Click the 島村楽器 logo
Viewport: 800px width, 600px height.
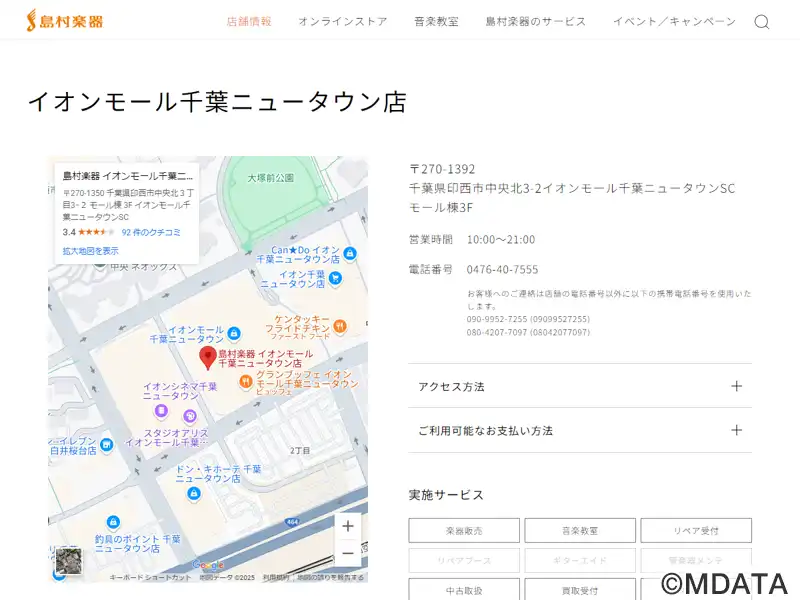tap(64, 21)
